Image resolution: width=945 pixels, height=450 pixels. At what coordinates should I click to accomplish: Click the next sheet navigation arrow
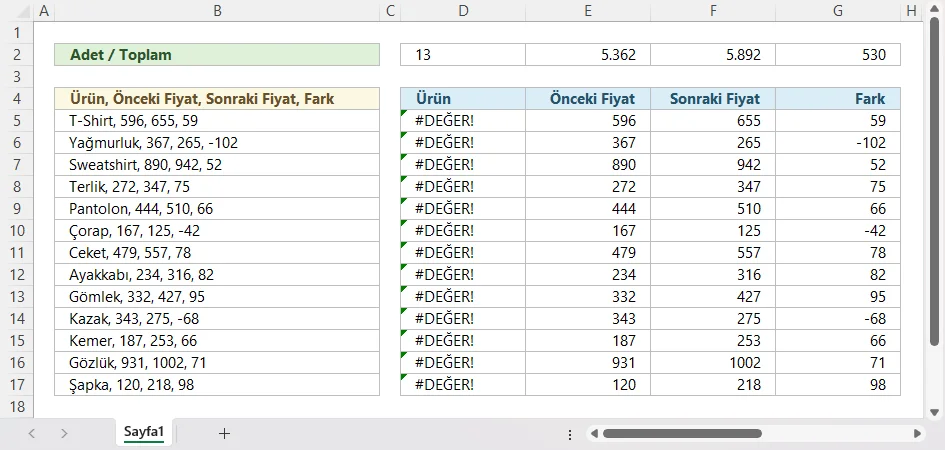point(64,433)
